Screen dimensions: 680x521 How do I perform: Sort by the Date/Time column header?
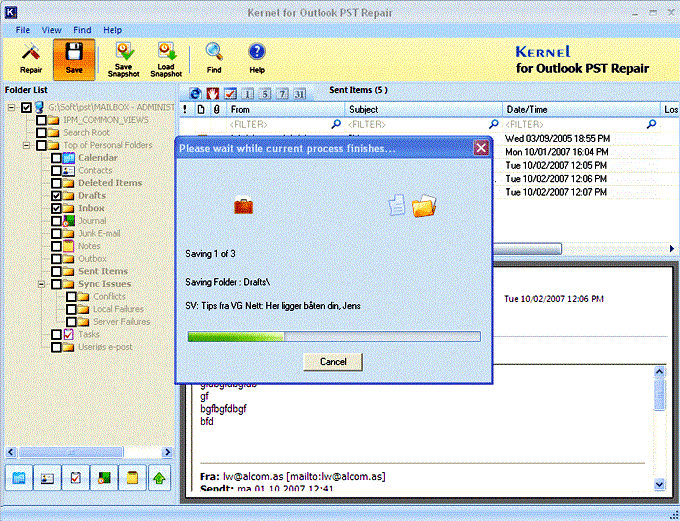(x=581, y=109)
